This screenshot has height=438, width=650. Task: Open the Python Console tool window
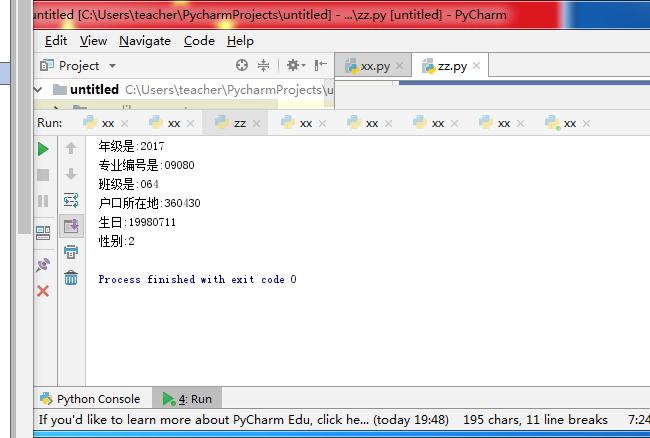pyautogui.click(x=90, y=399)
